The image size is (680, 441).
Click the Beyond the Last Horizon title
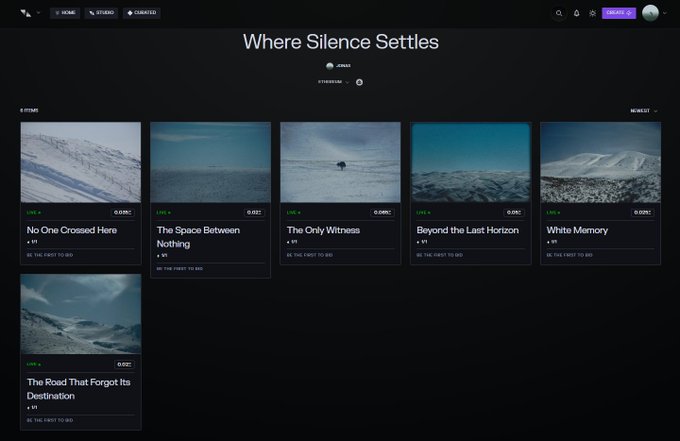click(468, 230)
